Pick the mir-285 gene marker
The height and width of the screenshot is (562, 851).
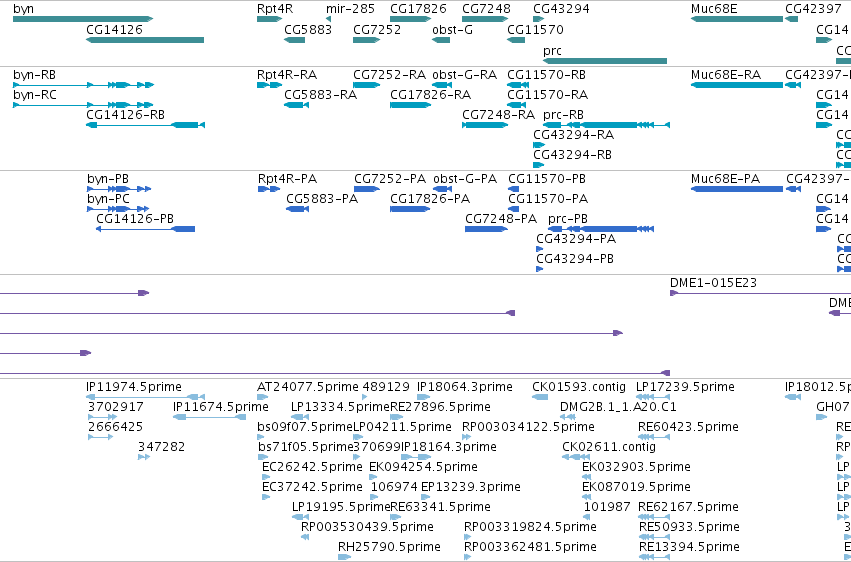(x=328, y=20)
